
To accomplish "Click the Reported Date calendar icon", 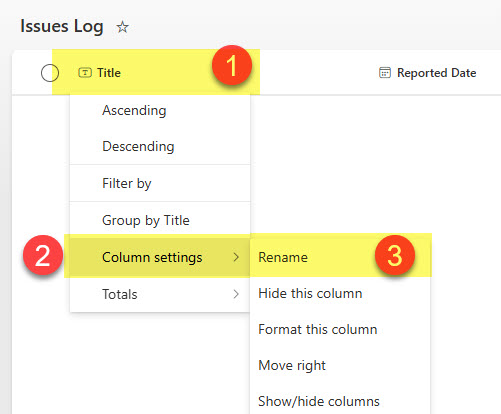I will (x=385, y=73).
